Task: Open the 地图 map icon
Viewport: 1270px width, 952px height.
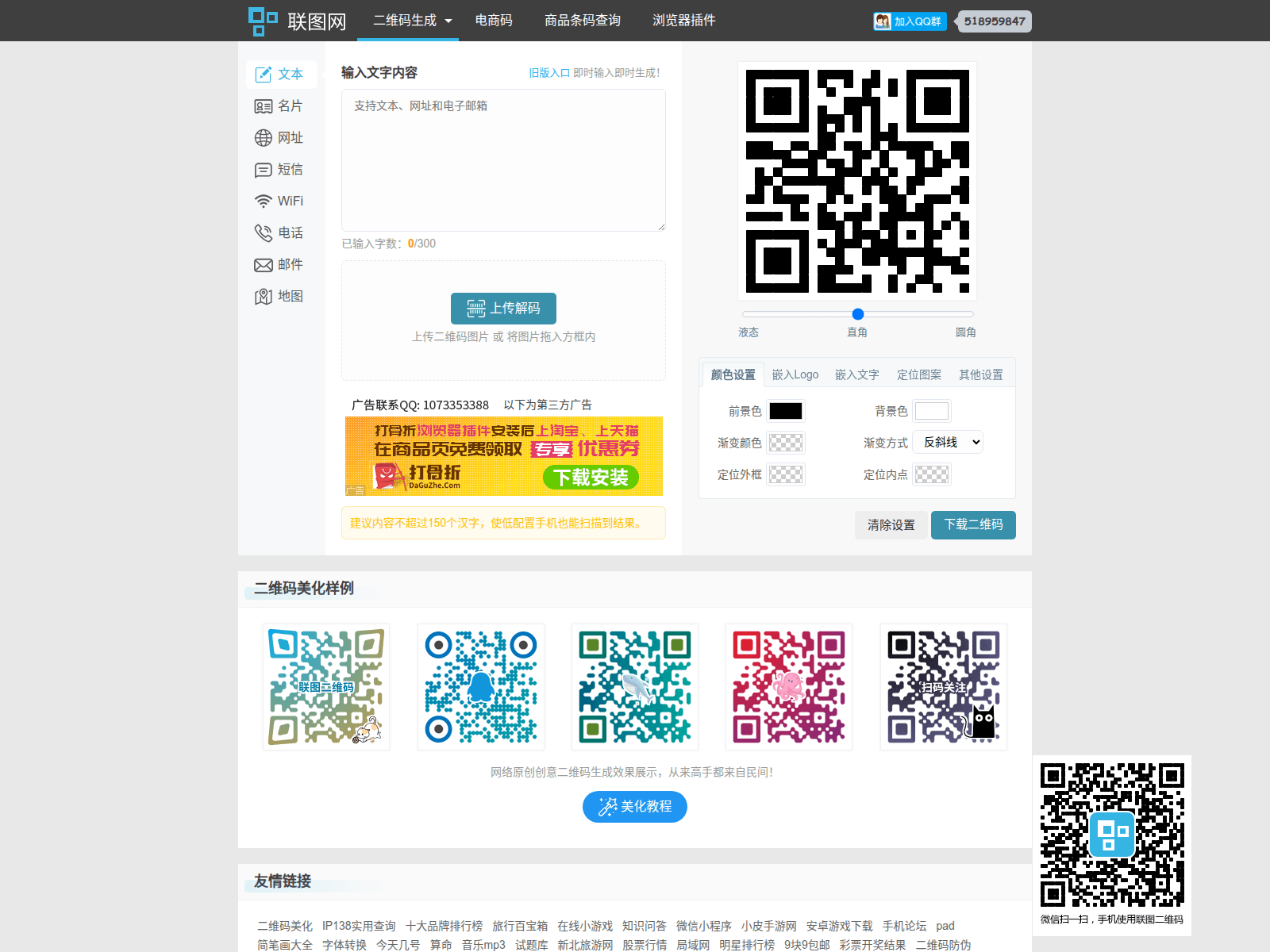Action: [263, 297]
